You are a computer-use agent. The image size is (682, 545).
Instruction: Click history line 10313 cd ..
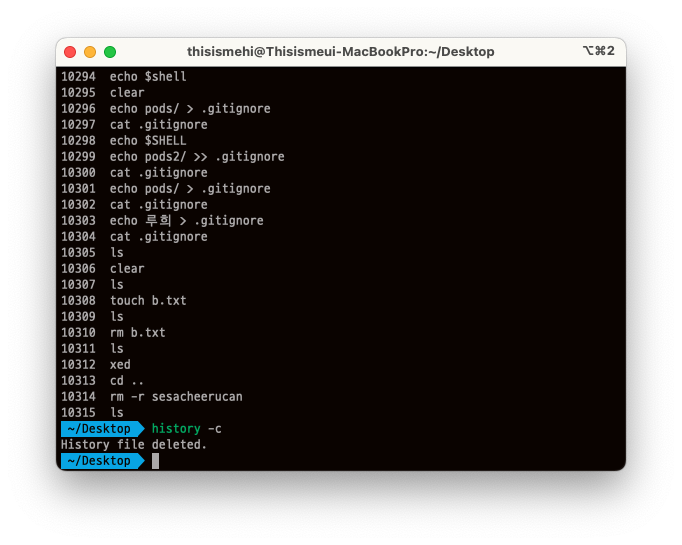(x=103, y=381)
